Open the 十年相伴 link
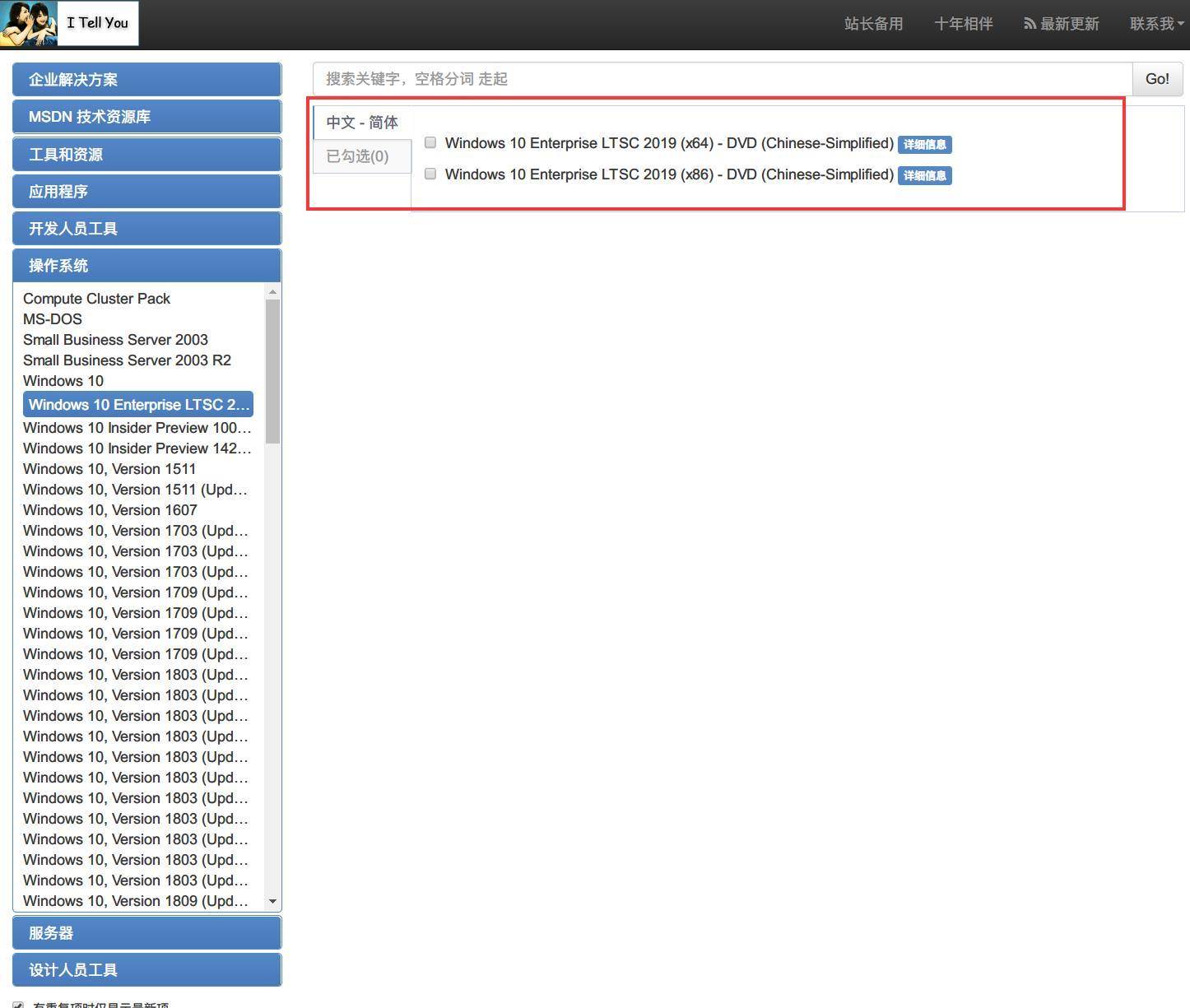The image size is (1190, 1008). (x=964, y=24)
